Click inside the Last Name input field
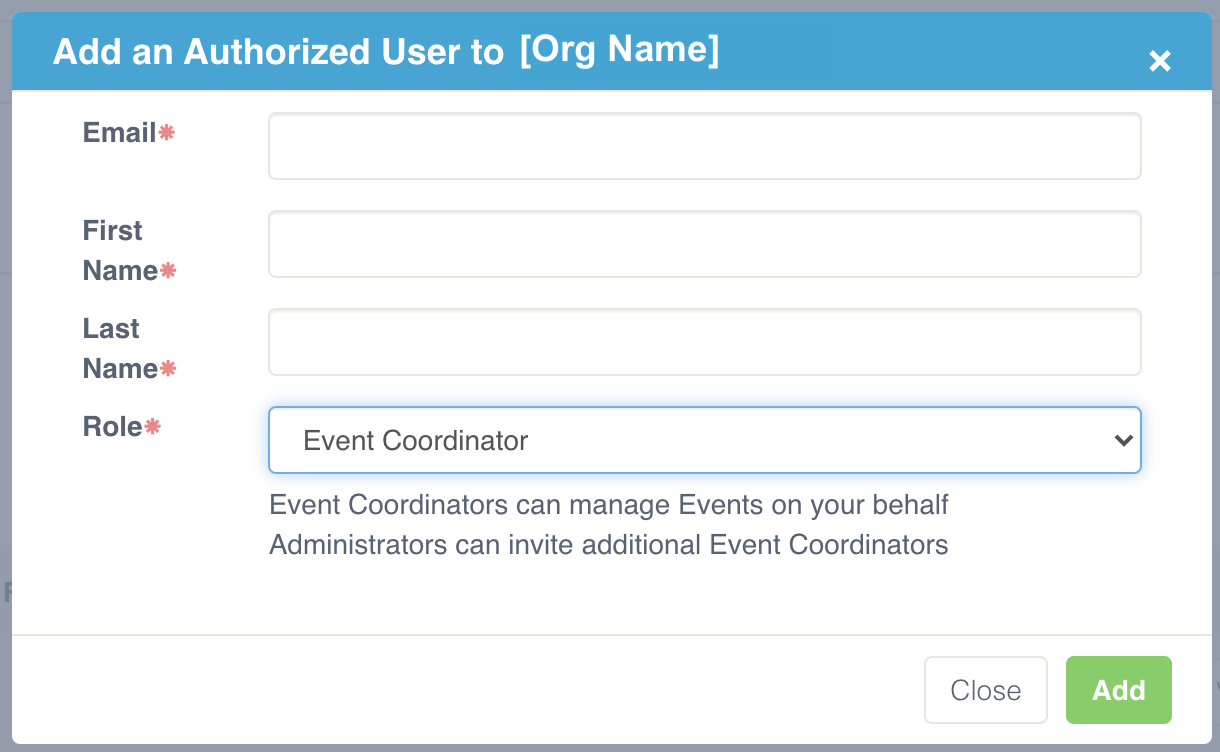 [705, 341]
